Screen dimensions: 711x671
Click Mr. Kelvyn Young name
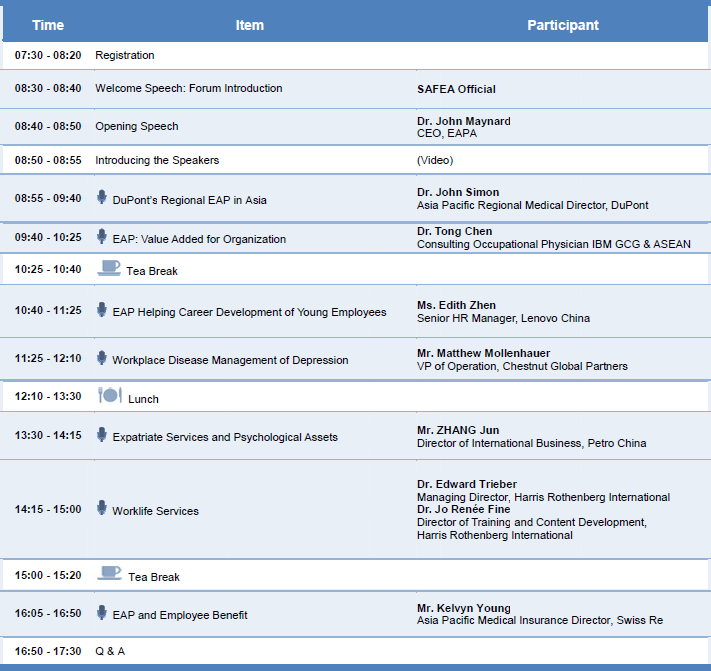[463, 608]
